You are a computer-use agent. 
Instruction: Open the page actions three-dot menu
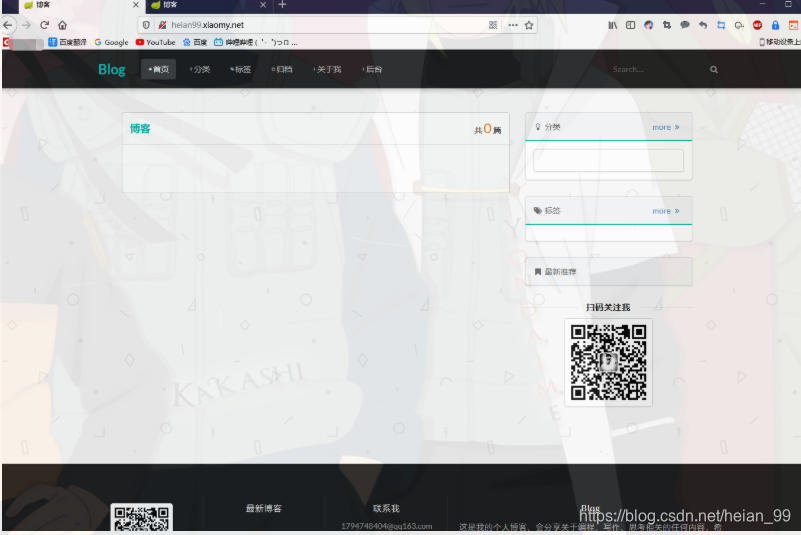[513, 25]
